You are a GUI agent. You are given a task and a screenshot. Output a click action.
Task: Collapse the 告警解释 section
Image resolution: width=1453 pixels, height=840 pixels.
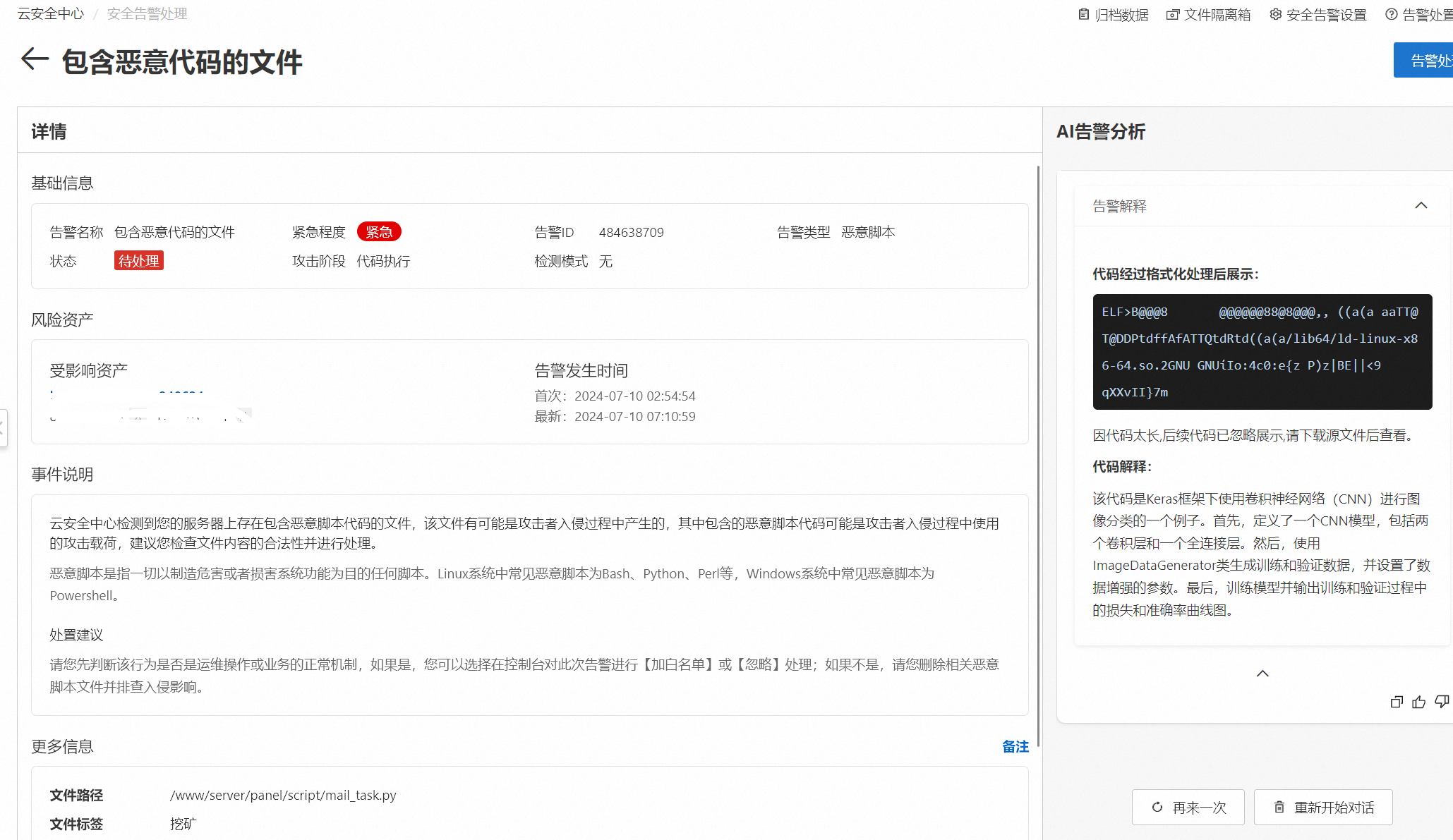click(x=1421, y=206)
